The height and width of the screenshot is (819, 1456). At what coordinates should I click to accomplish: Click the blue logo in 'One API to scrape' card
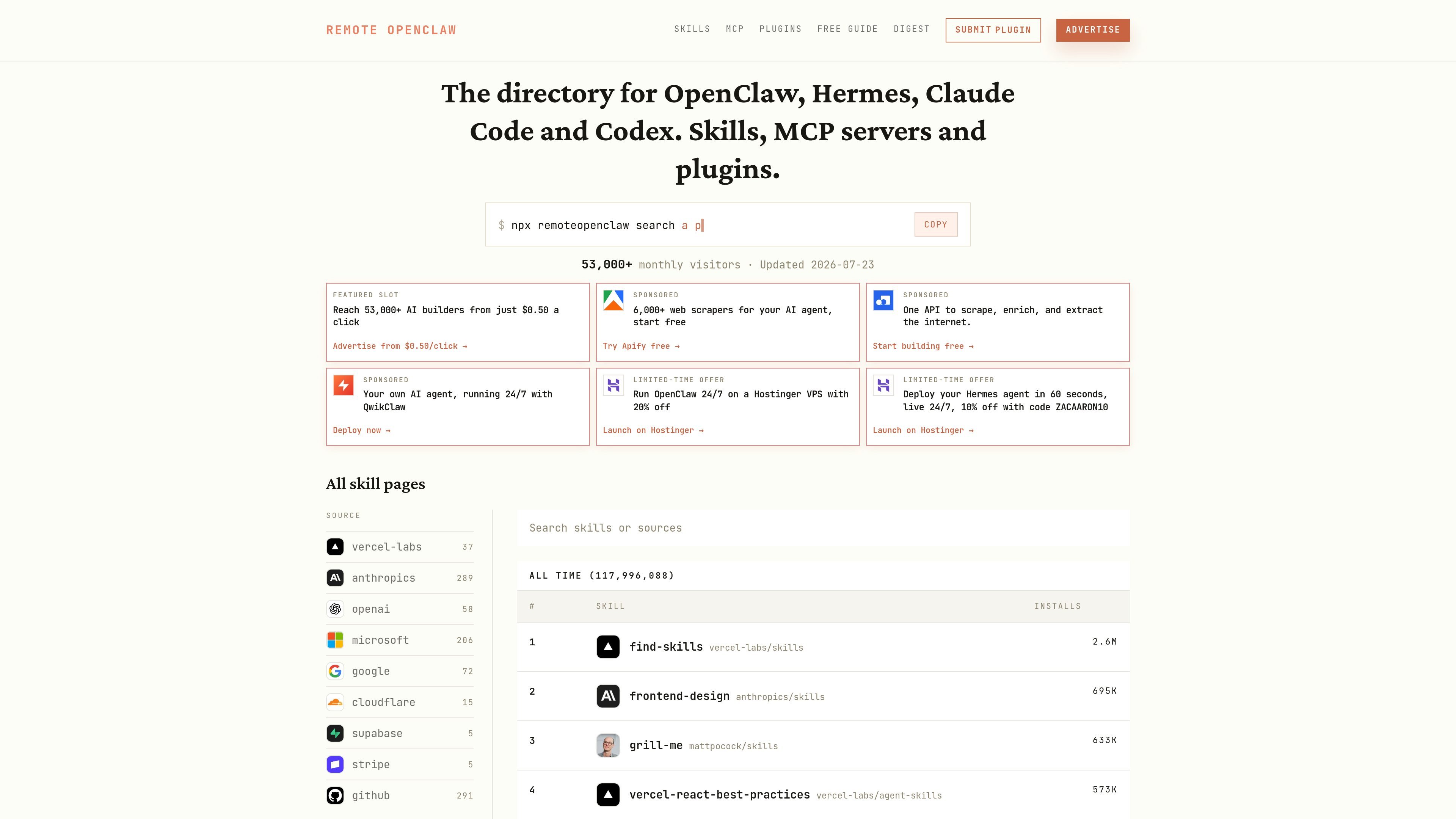883,300
